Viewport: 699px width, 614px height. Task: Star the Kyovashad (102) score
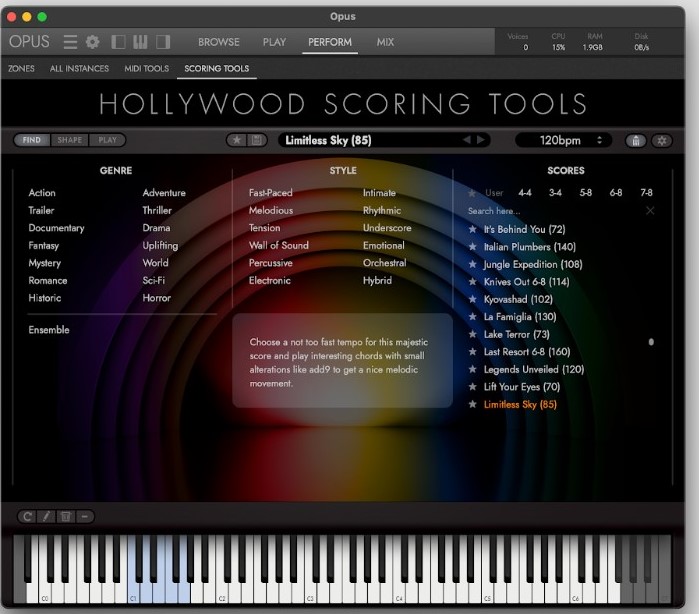[x=473, y=299]
